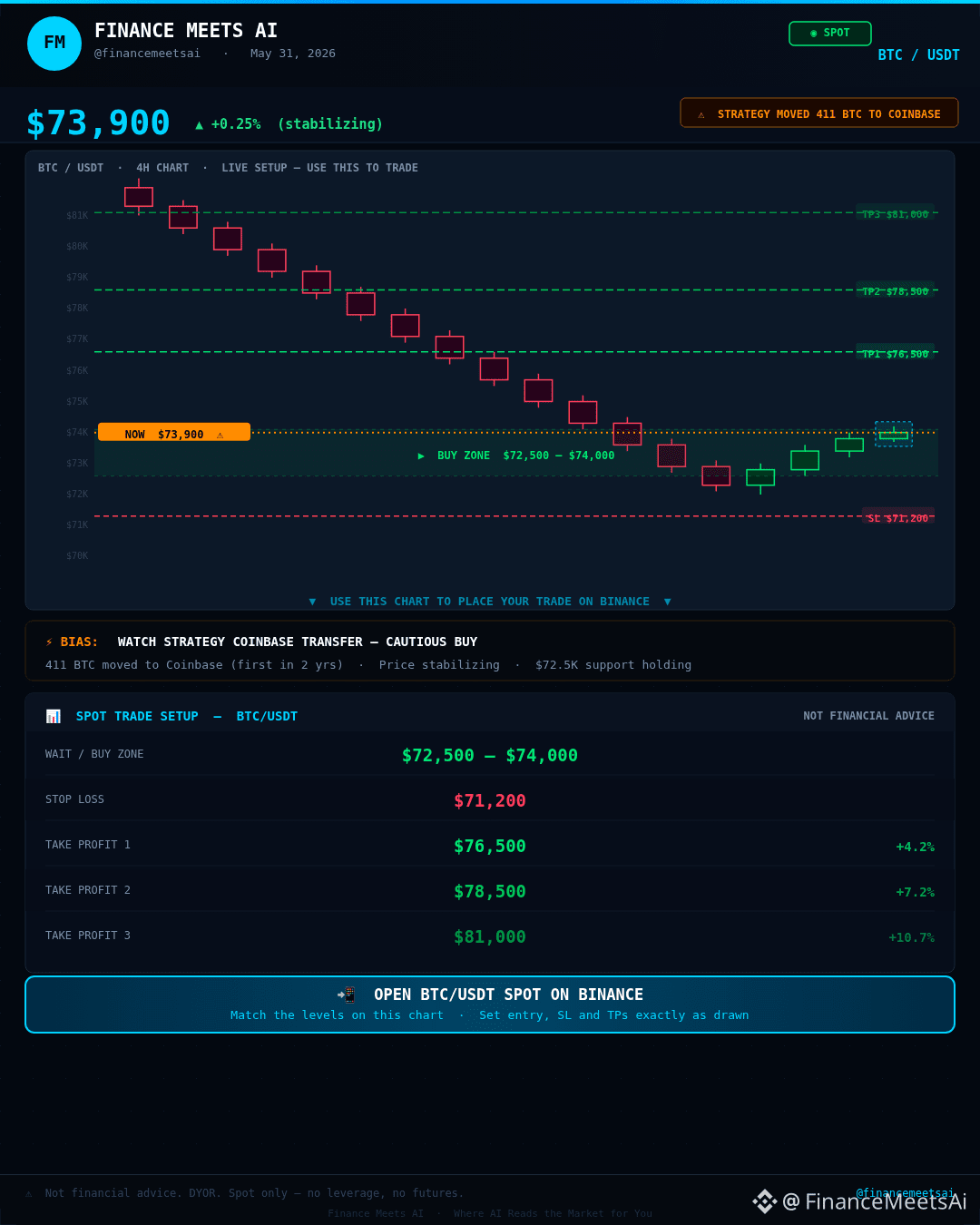Click the TP1 $76,500 chart level label
Screen dimensions: 980x1225
[895, 354]
